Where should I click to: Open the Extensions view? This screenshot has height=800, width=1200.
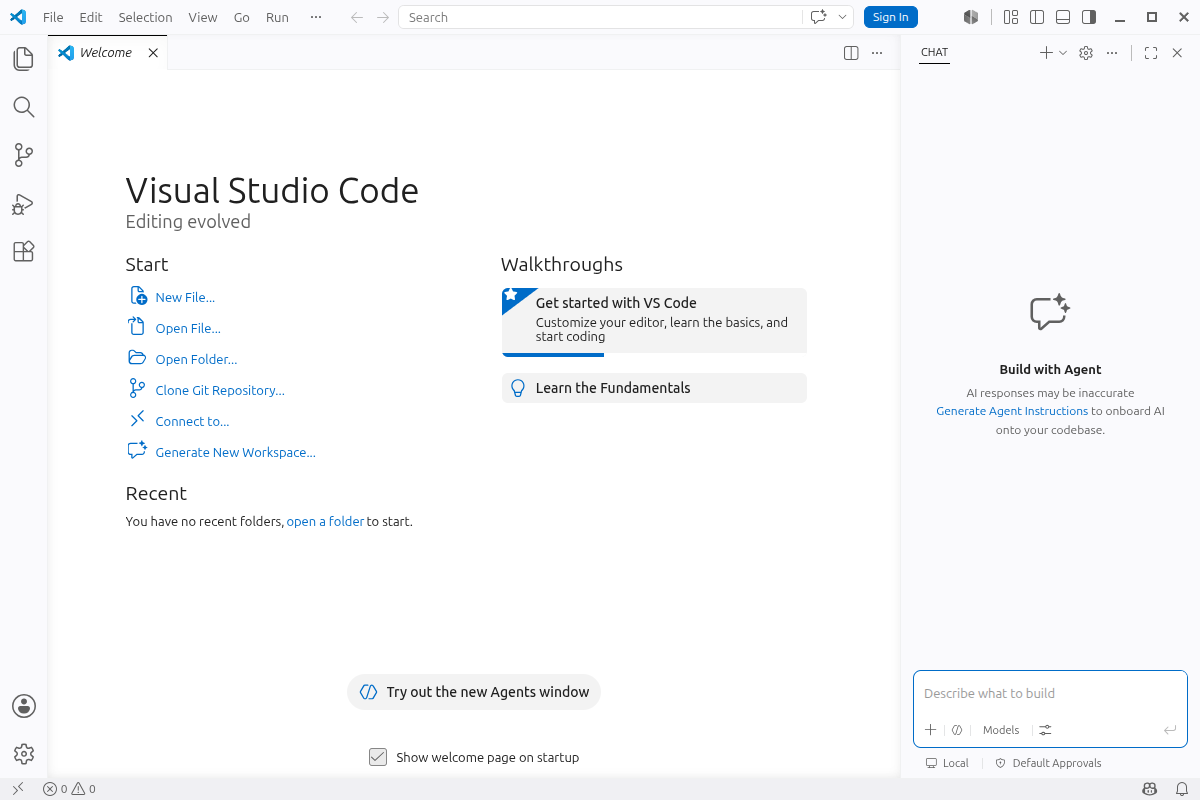click(24, 252)
